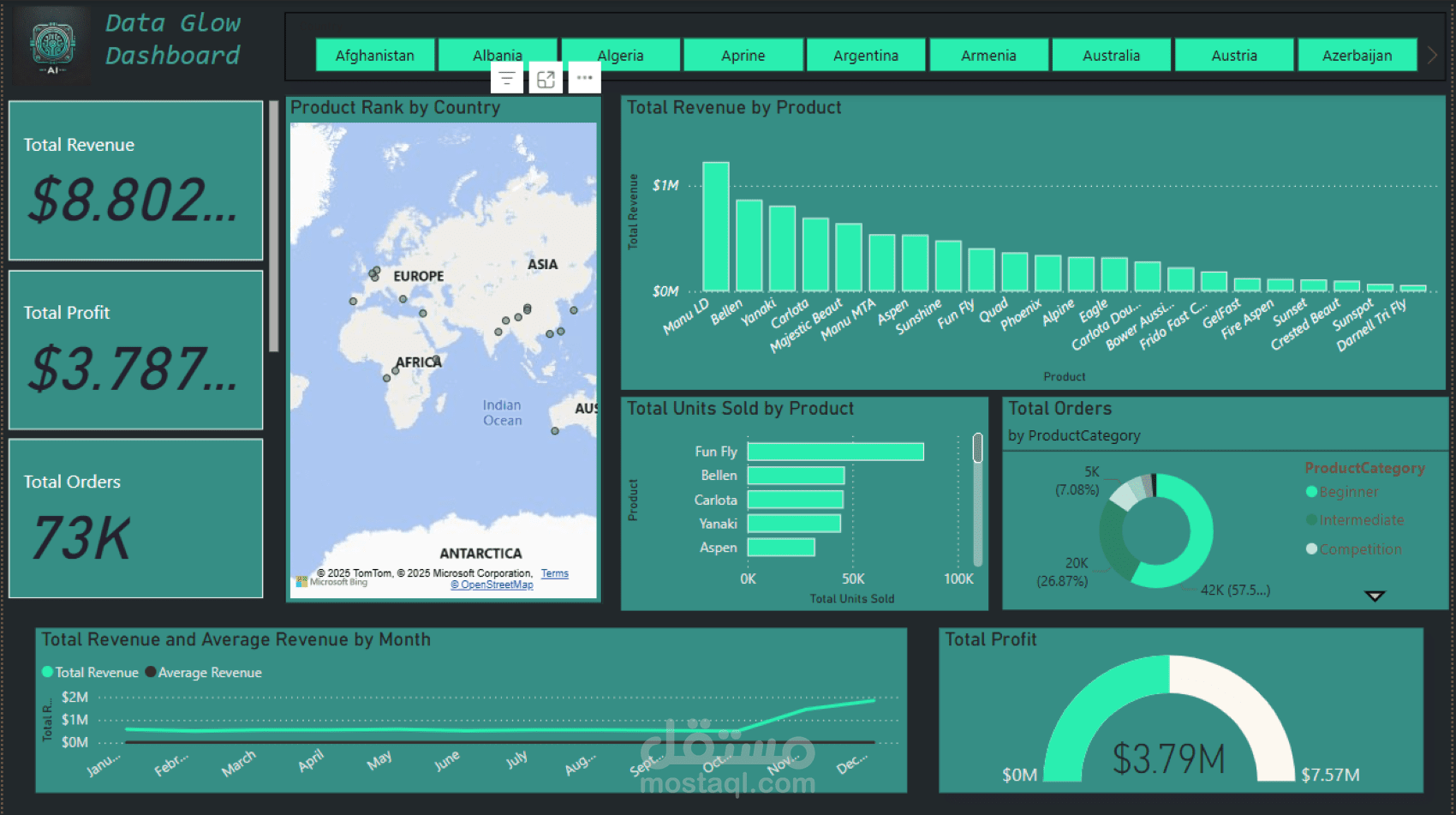
Task: Select the Fun Fly units sold bar
Action: point(836,452)
